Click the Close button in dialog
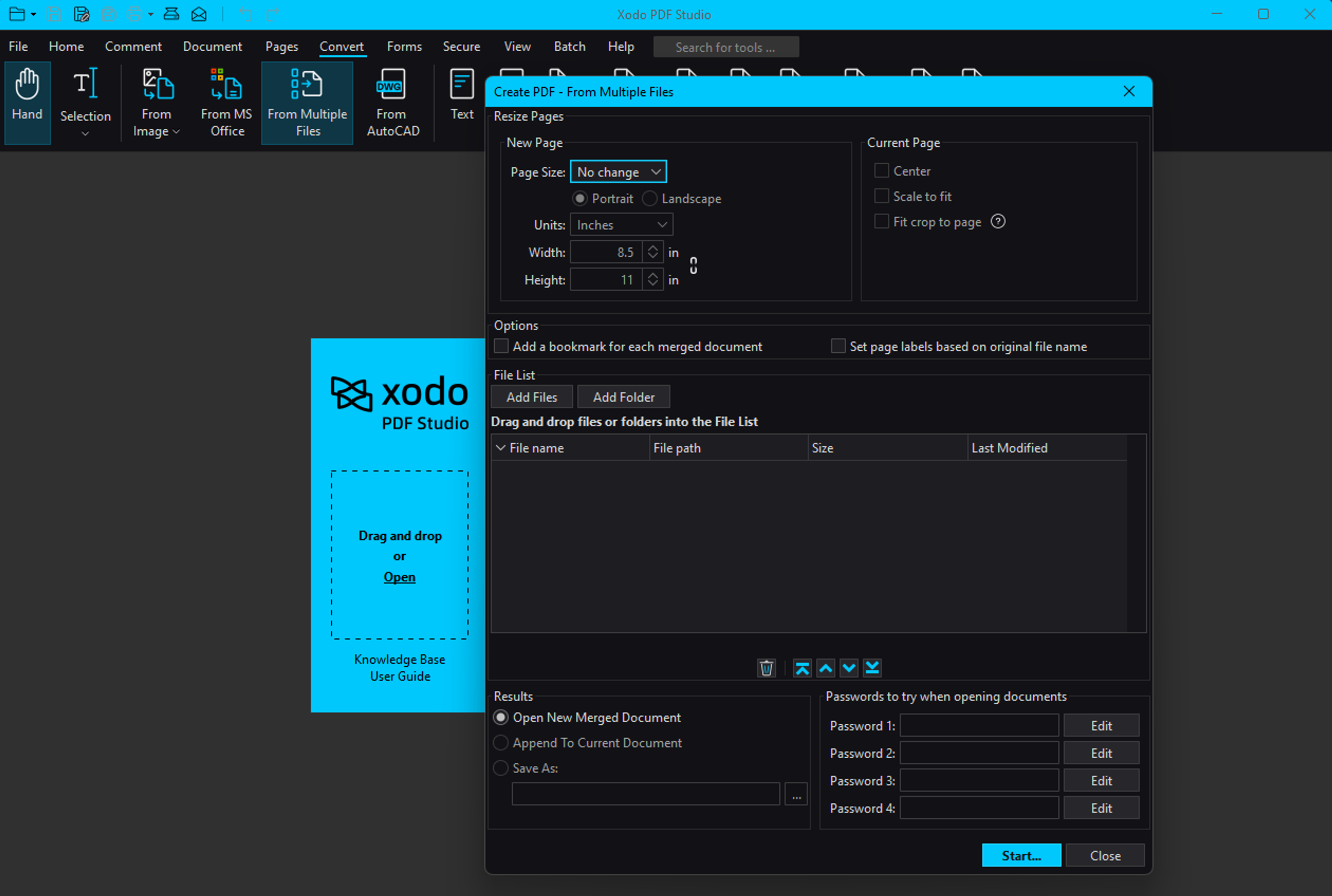The width and height of the screenshot is (1332, 896). 1105,855
